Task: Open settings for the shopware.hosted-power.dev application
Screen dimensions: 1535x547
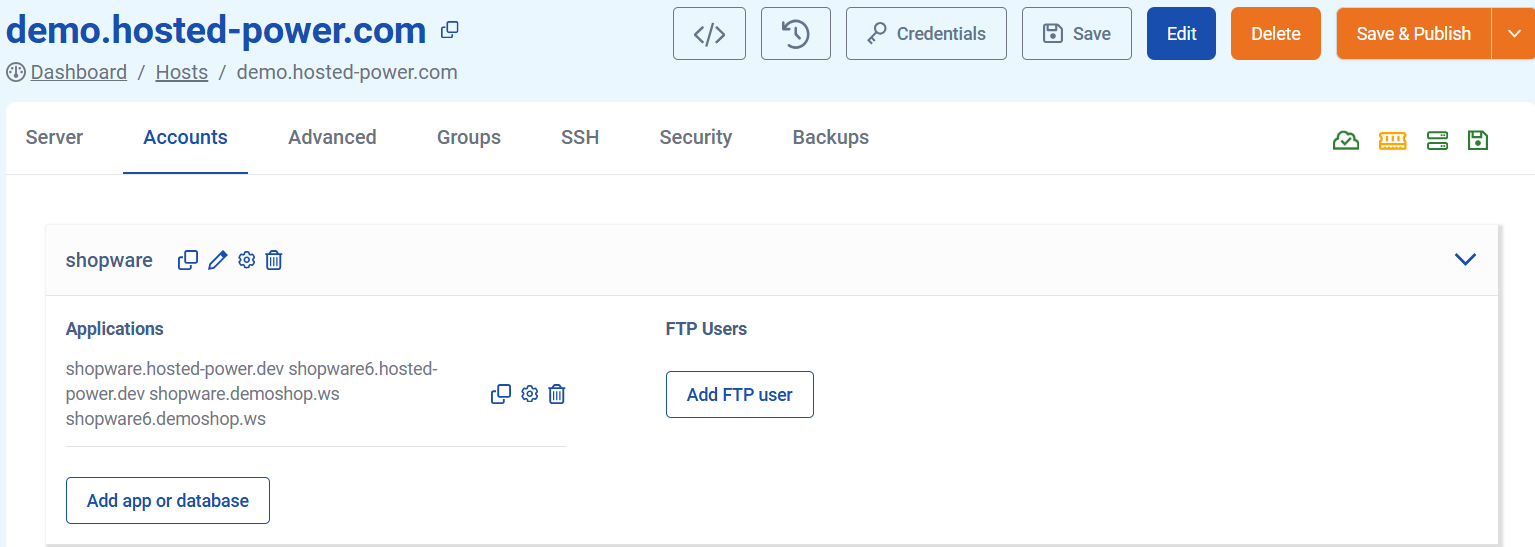Action: [x=530, y=394]
